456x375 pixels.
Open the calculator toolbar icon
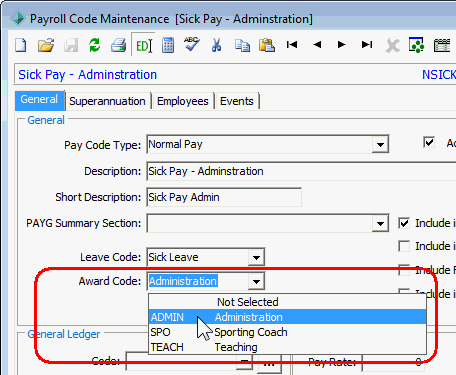click(168, 45)
